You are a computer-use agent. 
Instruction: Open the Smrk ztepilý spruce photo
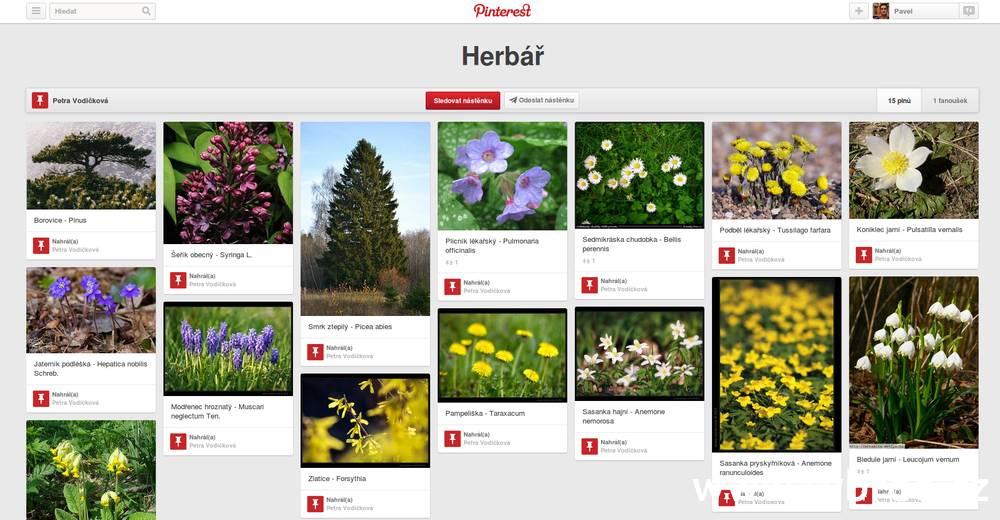(x=365, y=219)
